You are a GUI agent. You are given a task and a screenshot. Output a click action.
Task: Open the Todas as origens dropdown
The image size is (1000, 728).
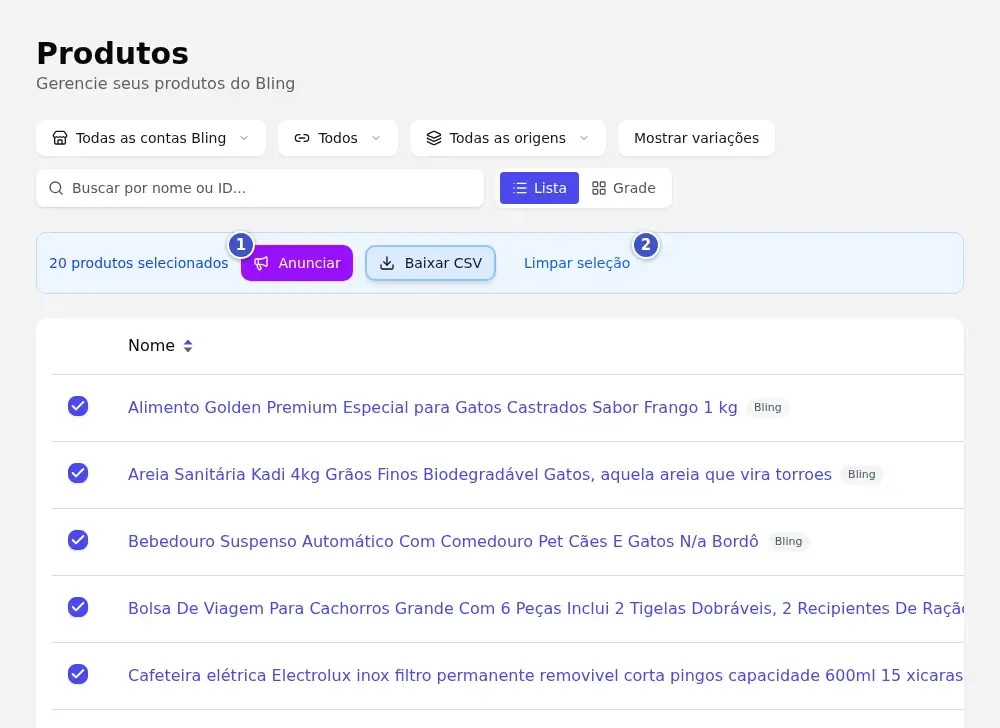[508, 138]
